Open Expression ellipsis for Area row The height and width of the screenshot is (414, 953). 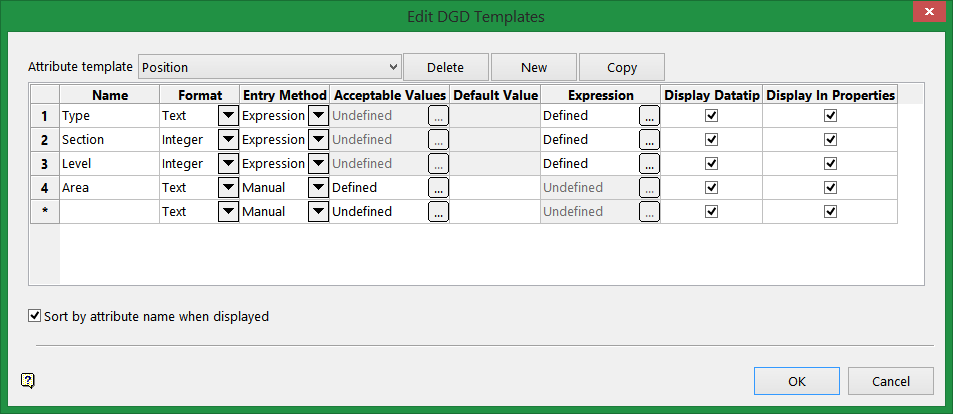(x=650, y=187)
